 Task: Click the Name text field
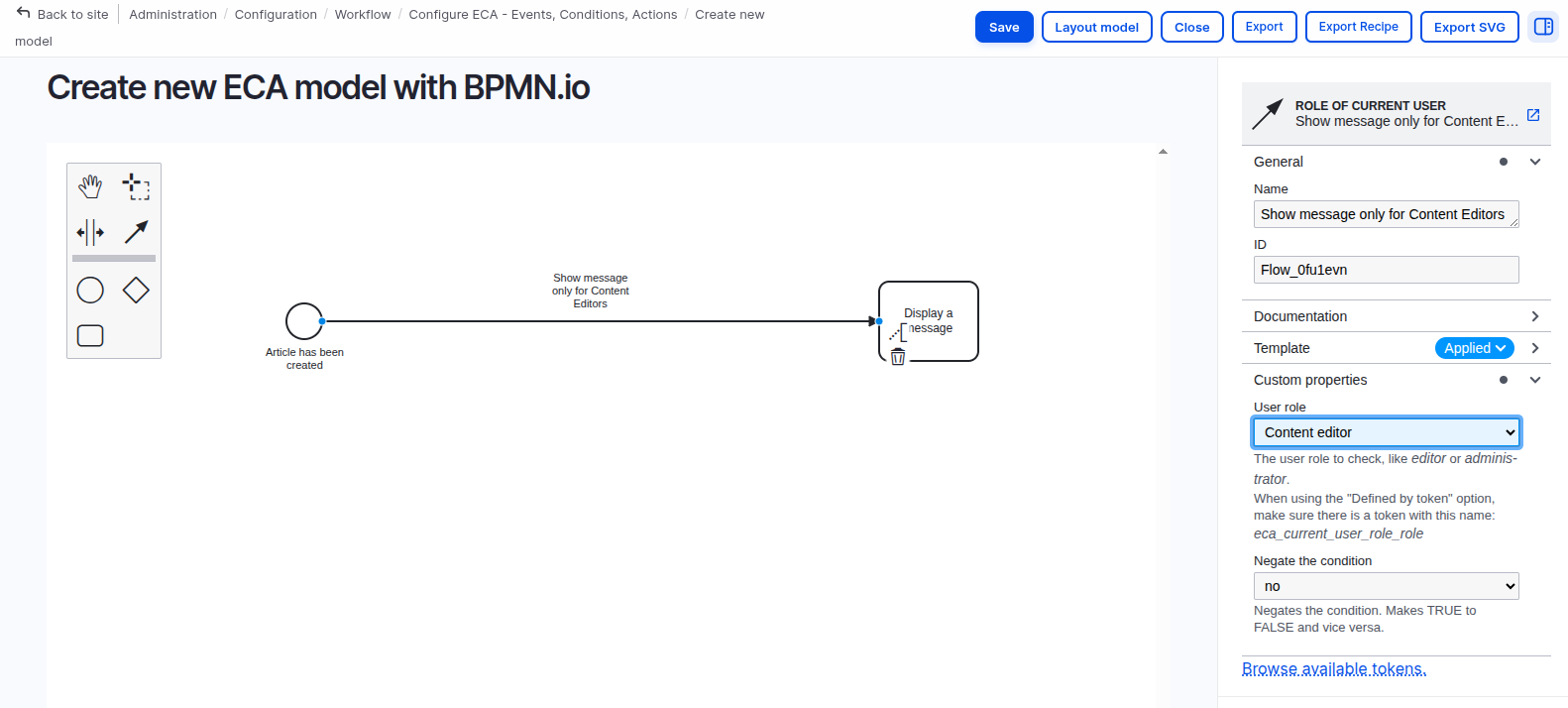tap(1385, 214)
